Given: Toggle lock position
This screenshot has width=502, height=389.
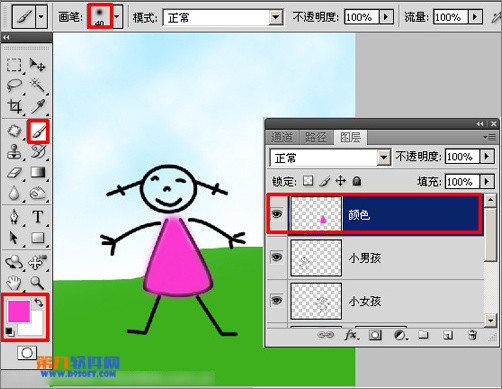Looking at the screenshot, I should pyautogui.click(x=340, y=181).
